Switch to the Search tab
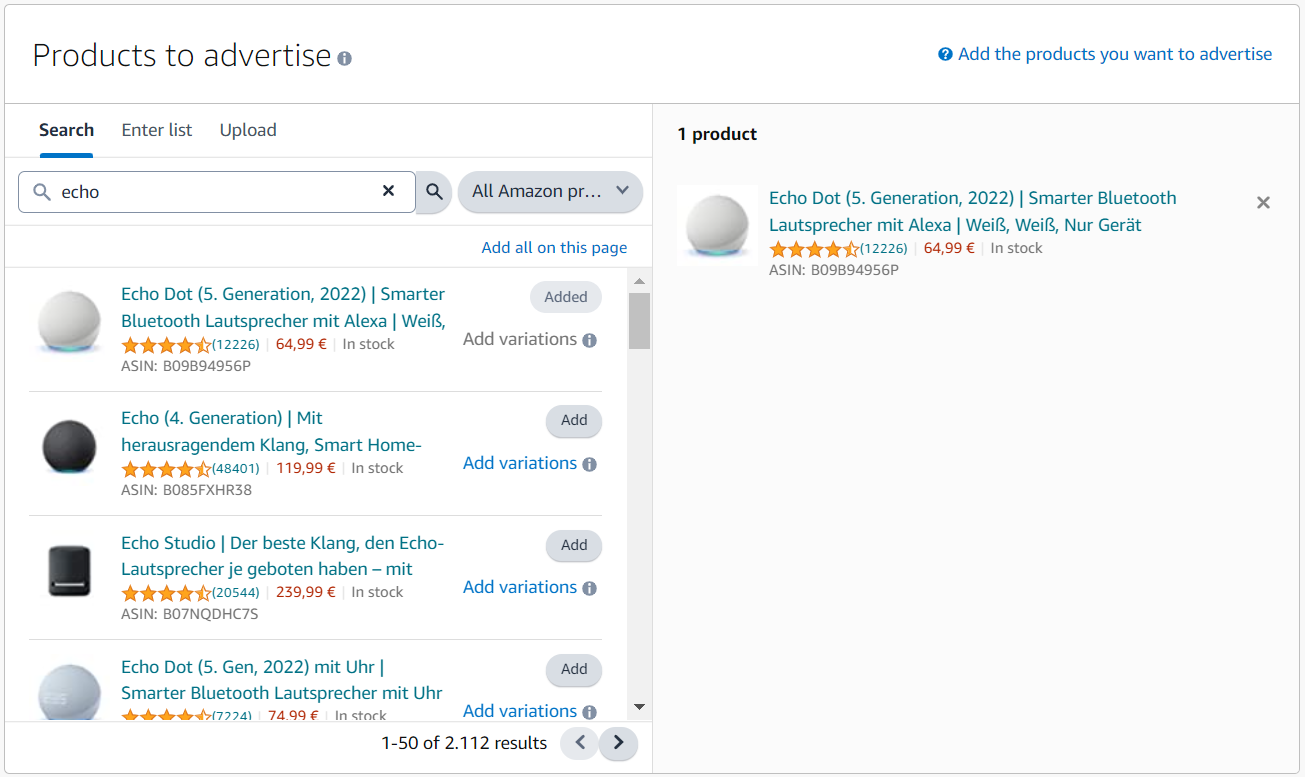The height and width of the screenshot is (777, 1305). coord(66,130)
